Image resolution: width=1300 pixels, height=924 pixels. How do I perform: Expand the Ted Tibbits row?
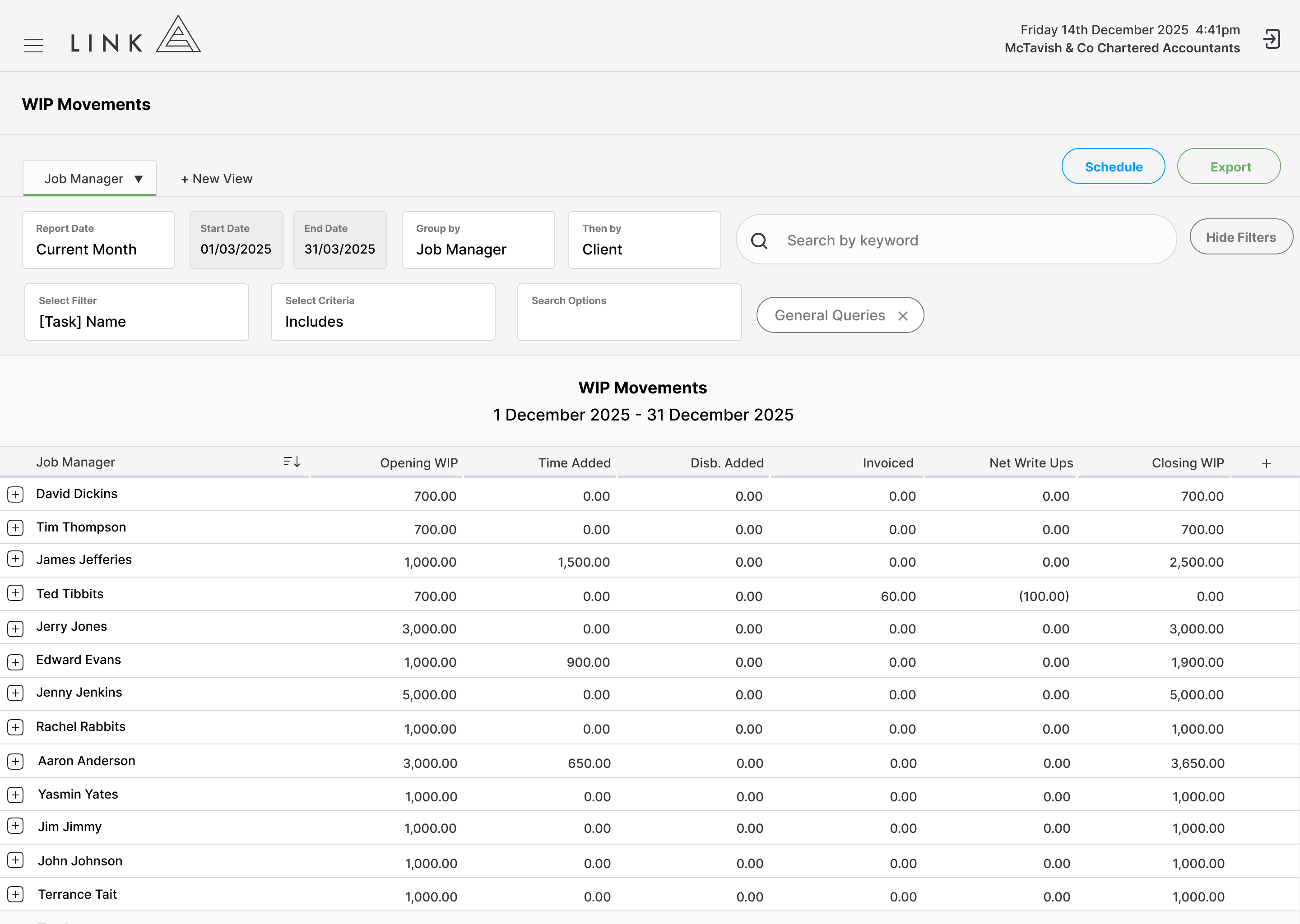[15, 593]
